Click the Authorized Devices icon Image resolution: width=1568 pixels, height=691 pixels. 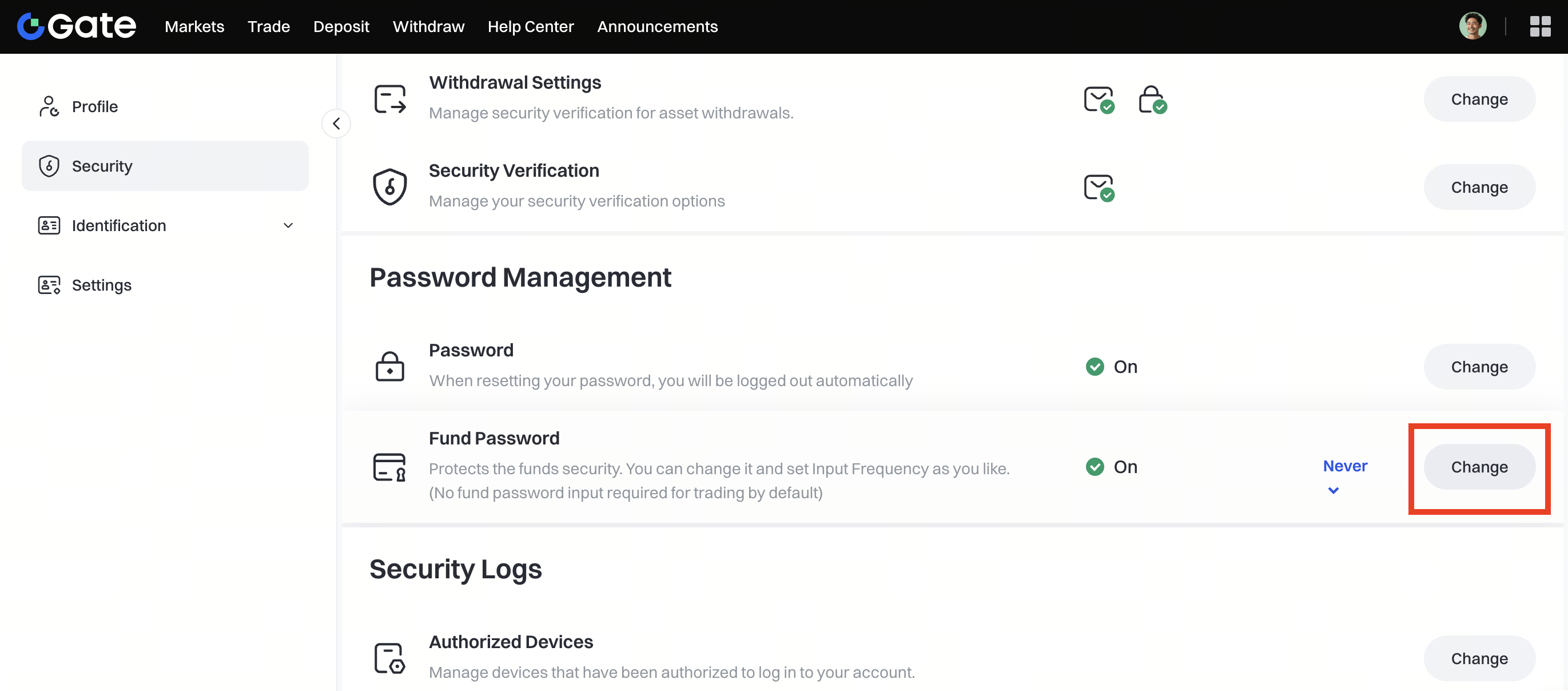389,658
